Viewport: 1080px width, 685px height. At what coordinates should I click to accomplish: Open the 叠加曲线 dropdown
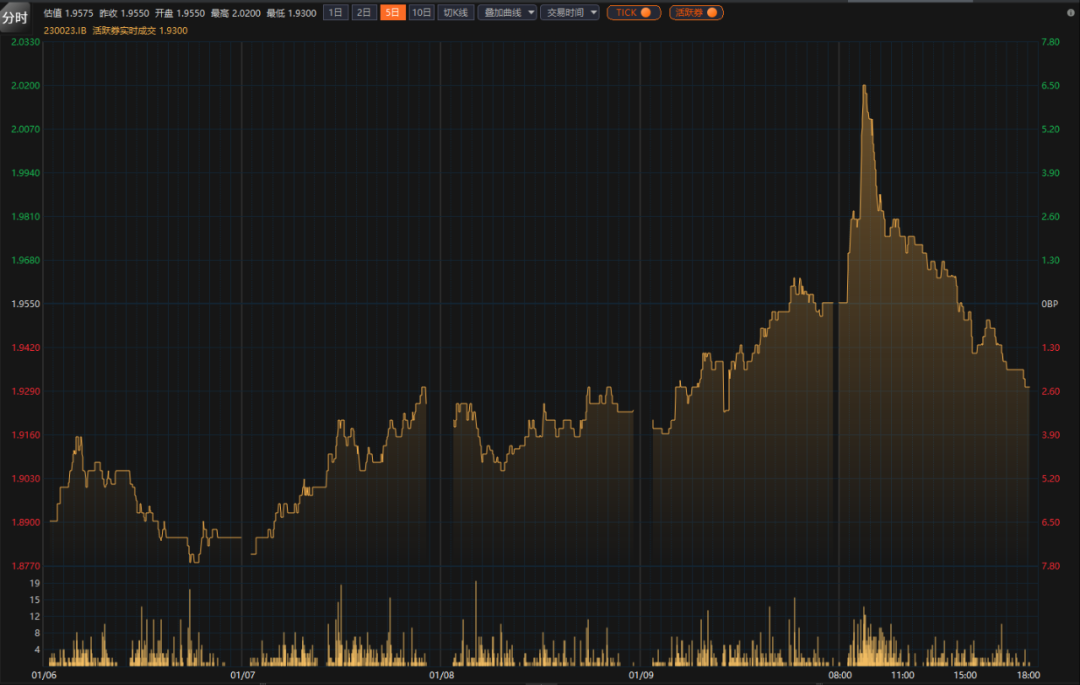pyautogui.click(x=507, y=13)
